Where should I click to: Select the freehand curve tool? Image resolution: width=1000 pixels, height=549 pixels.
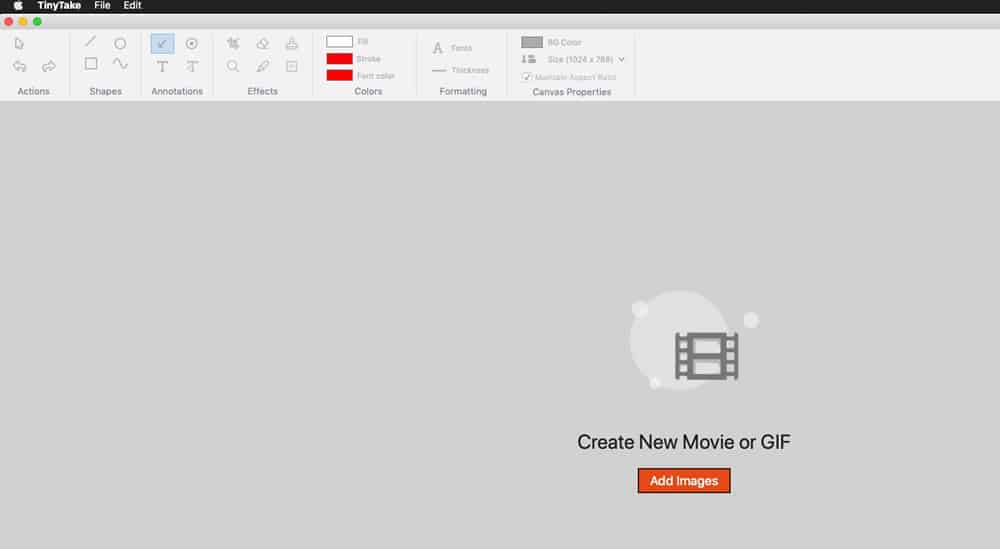(120, 64)
